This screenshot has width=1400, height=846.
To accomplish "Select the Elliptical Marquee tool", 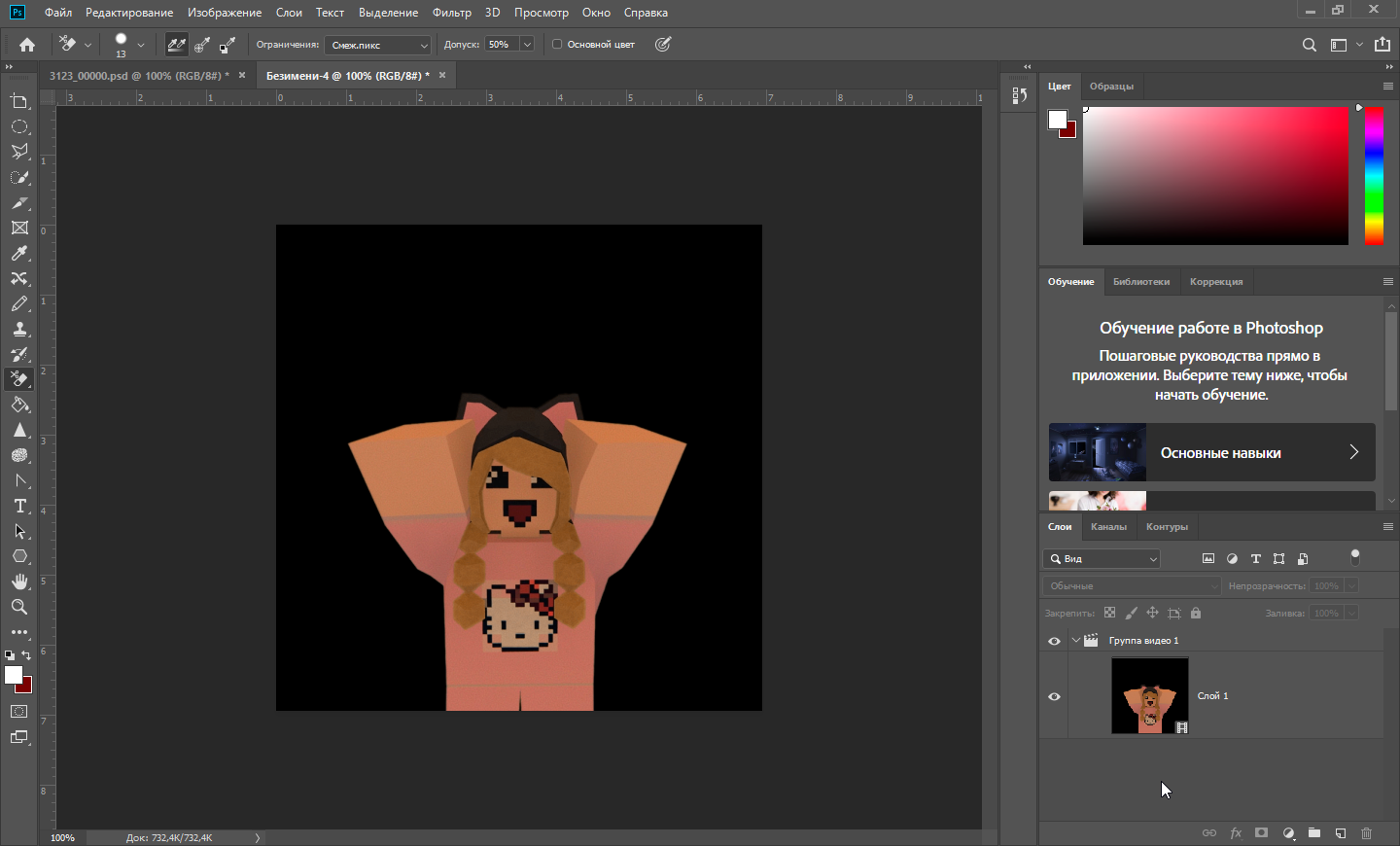I will pyautogui.click(x=19, y=127).
